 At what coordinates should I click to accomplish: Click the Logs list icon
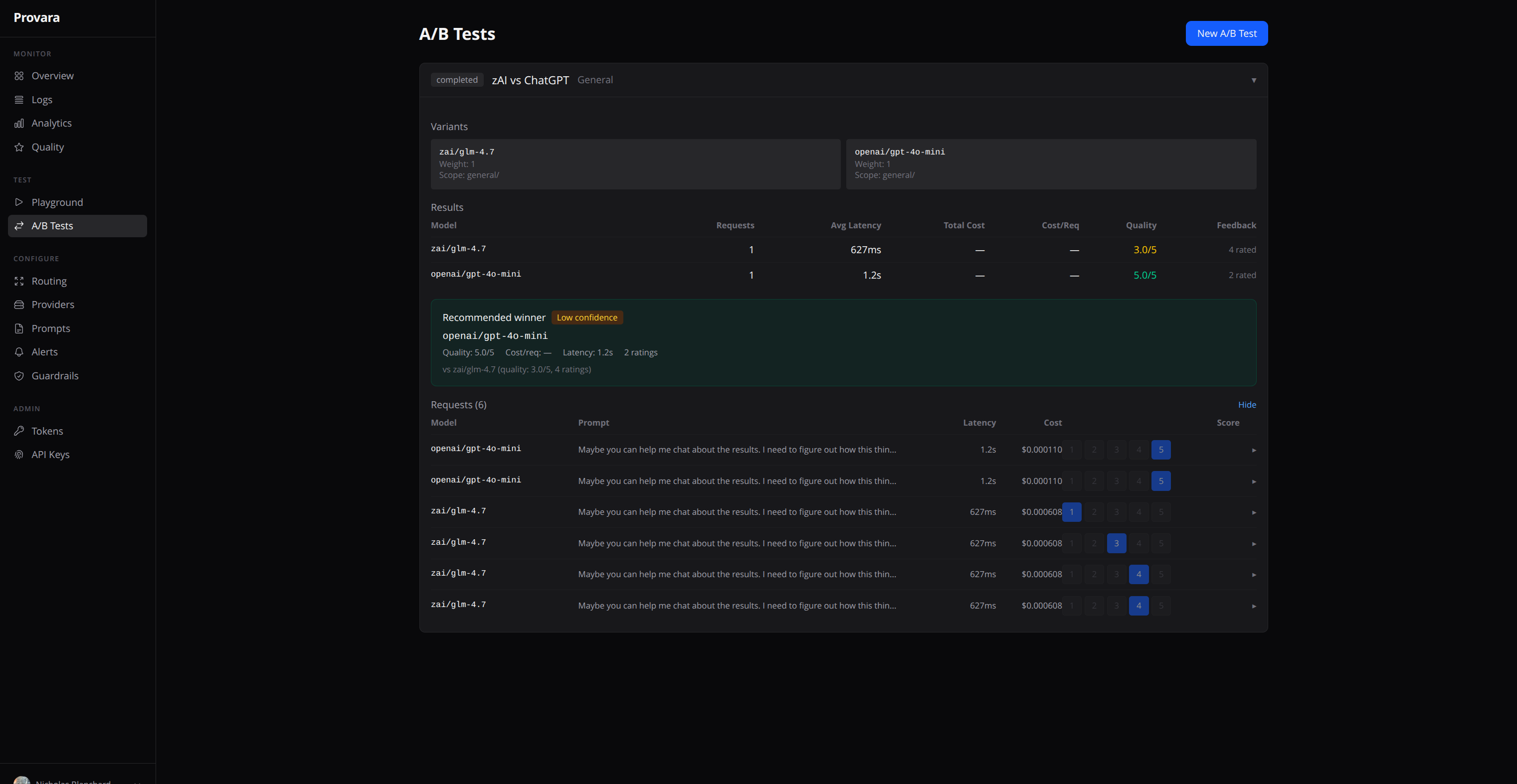(19, 100)
